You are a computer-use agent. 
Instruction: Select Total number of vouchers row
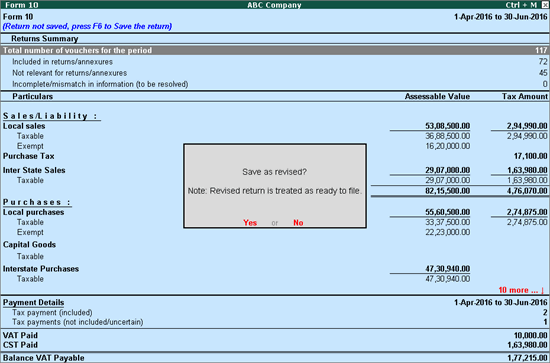[x=275, y=51]
